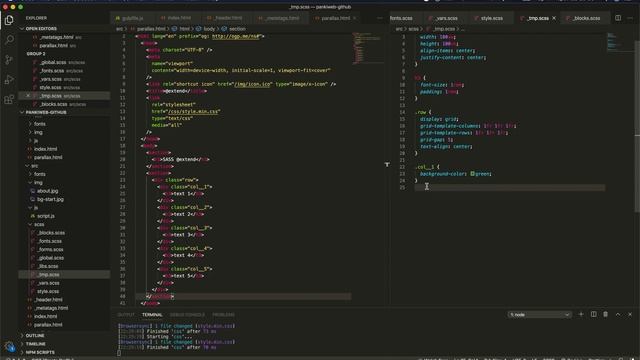Open more actions for right editor group

(x=630, y=18)
